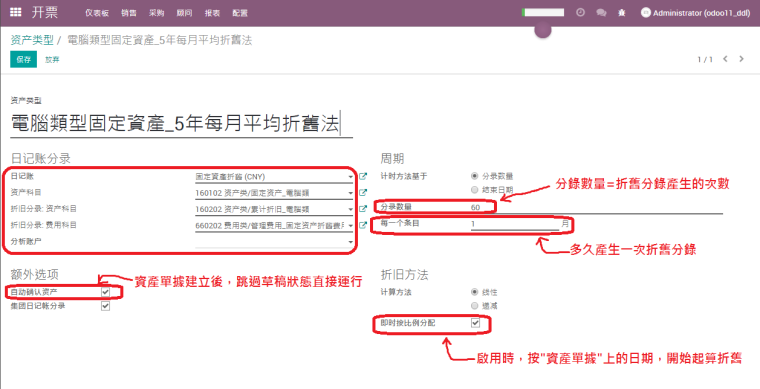Open the conversations chat bubble icon

coord(602,13)
